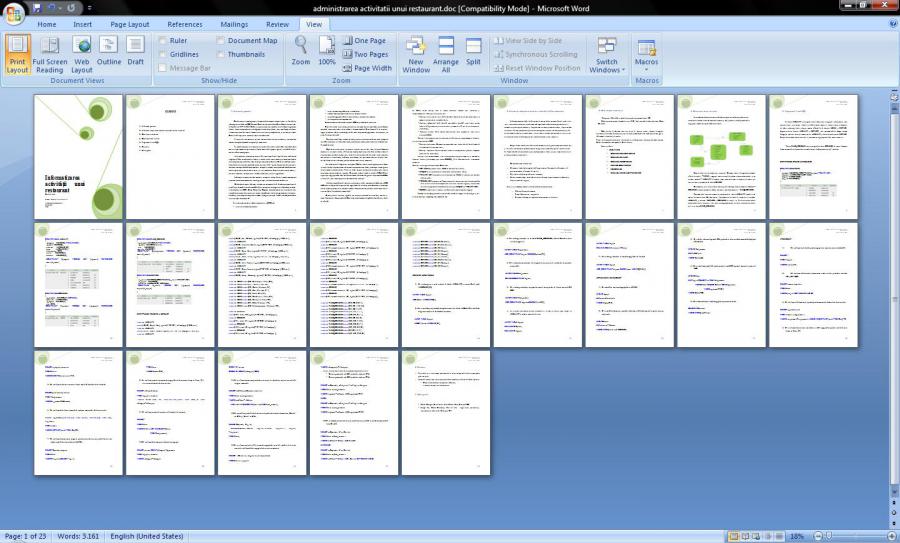Select the Web Layout view

tap(81, 52)
